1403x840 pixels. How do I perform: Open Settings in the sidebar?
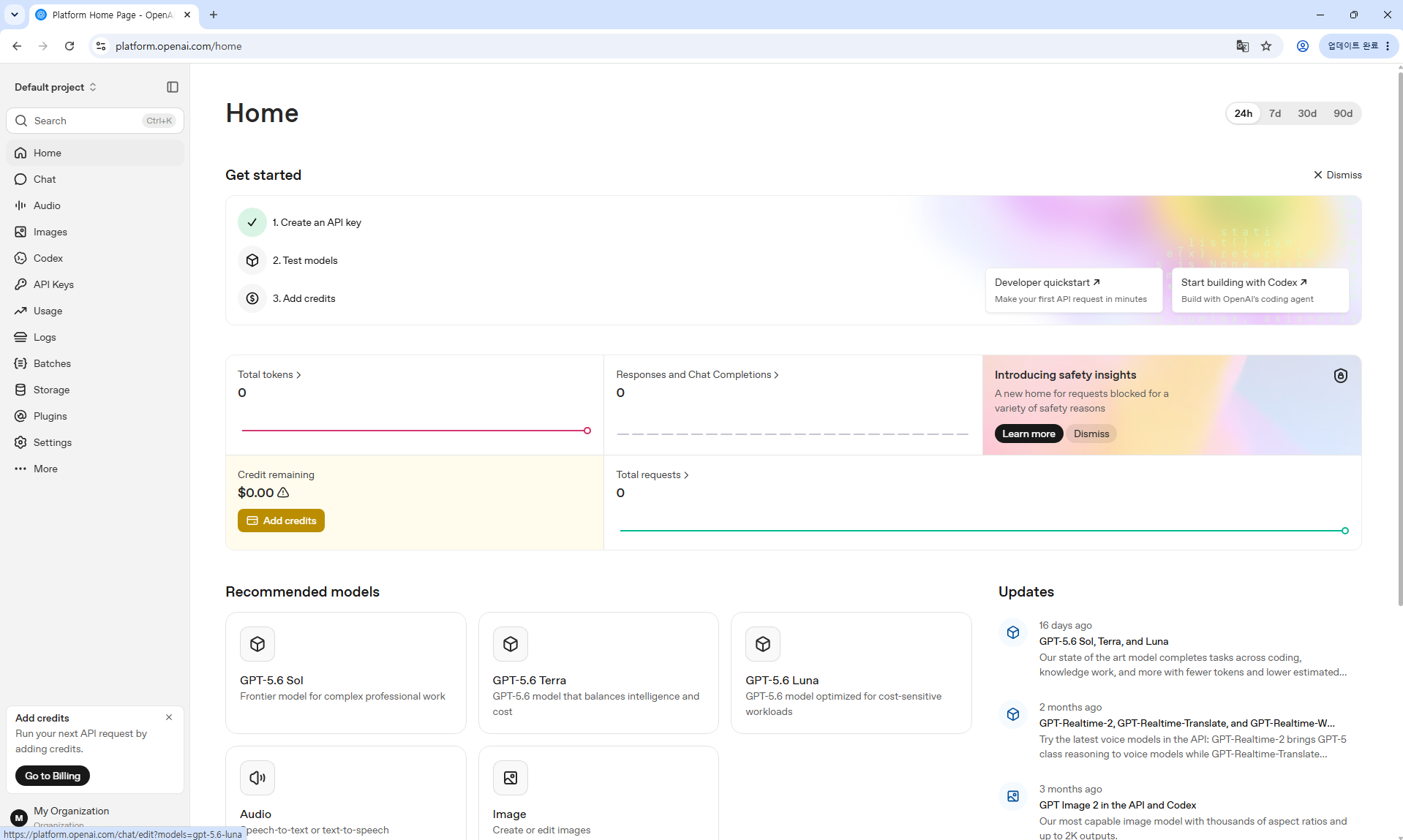(95, 442)
